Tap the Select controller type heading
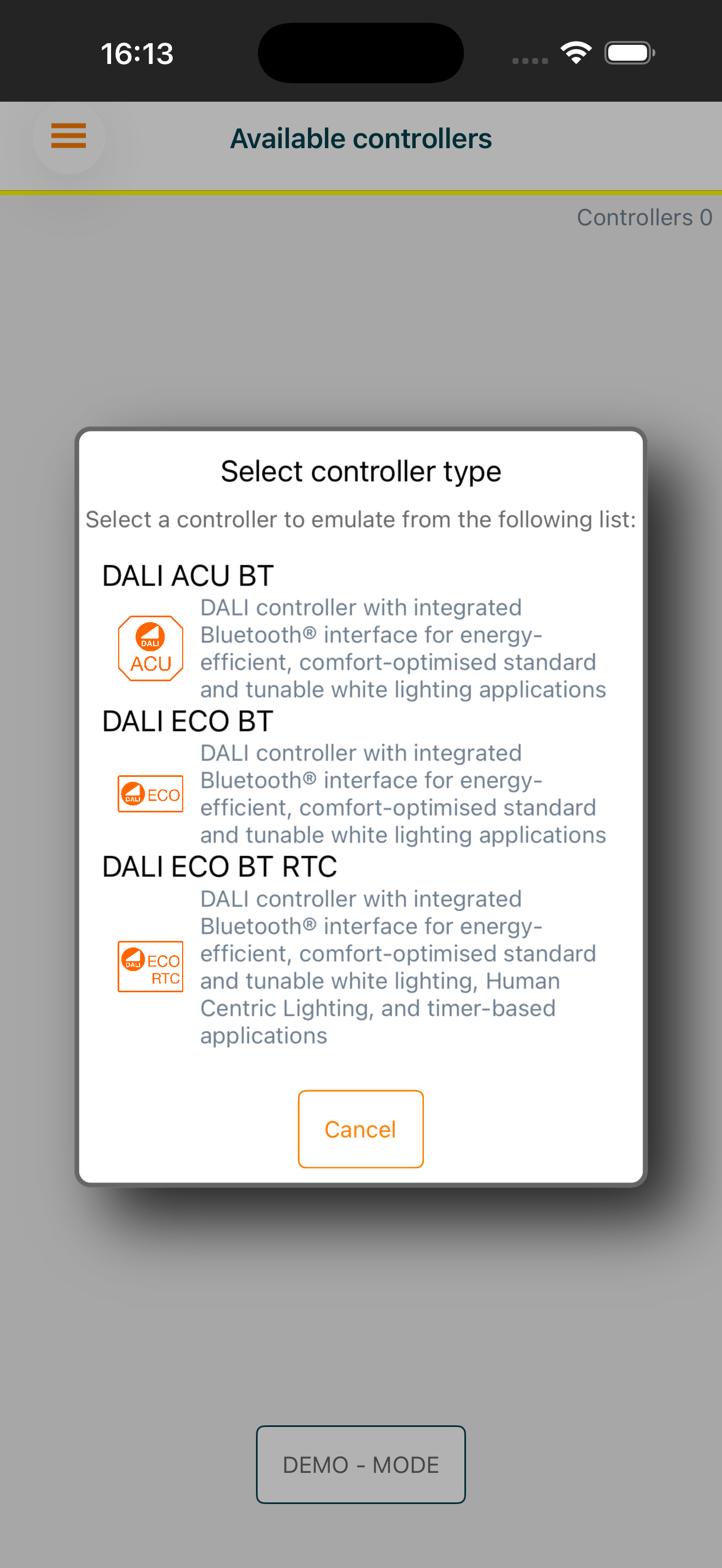This screenshot has width=722, height=1568. coord(360,471)
